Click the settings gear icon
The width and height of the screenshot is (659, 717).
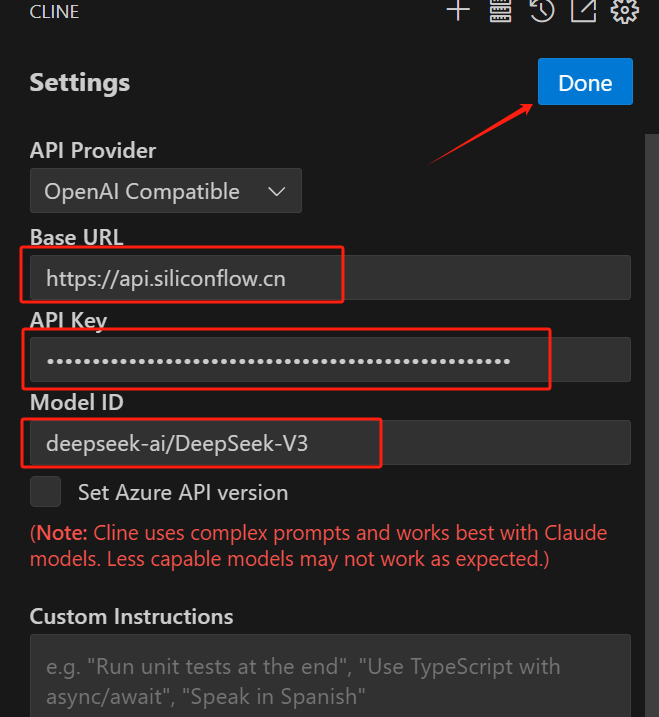(625, 11)
